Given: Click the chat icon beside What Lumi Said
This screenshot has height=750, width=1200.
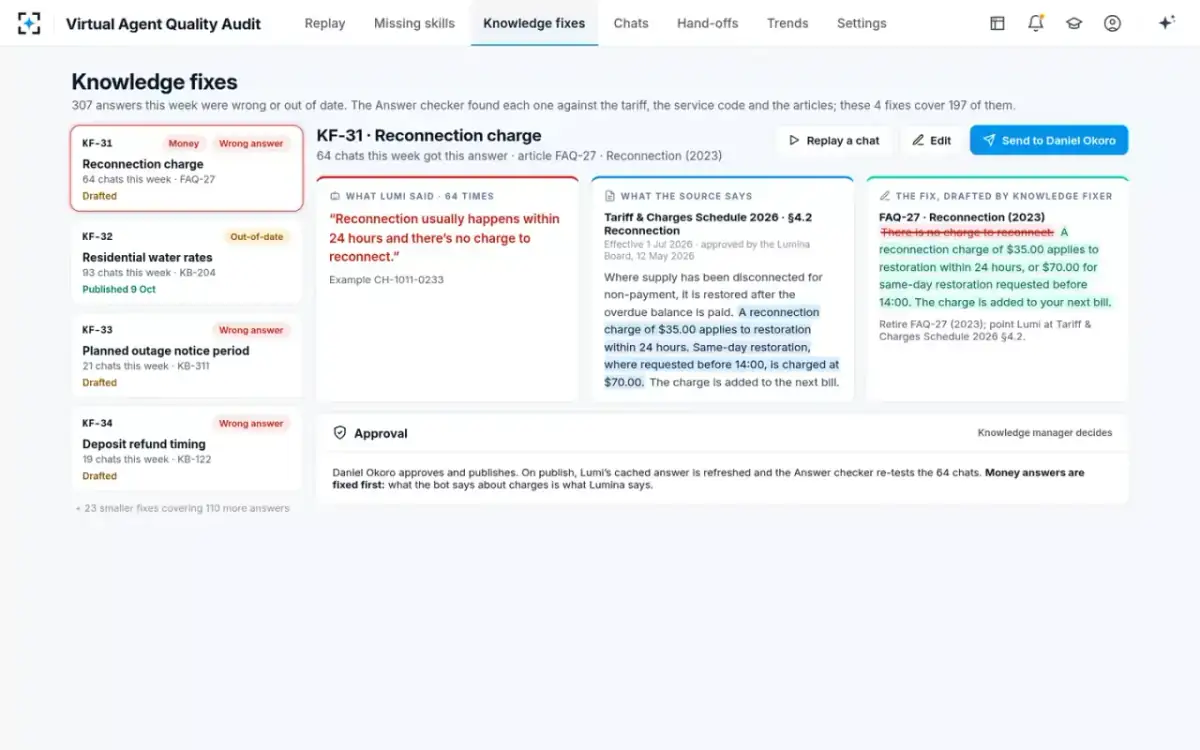Looking at the screenshot, I should click(335, 196).
